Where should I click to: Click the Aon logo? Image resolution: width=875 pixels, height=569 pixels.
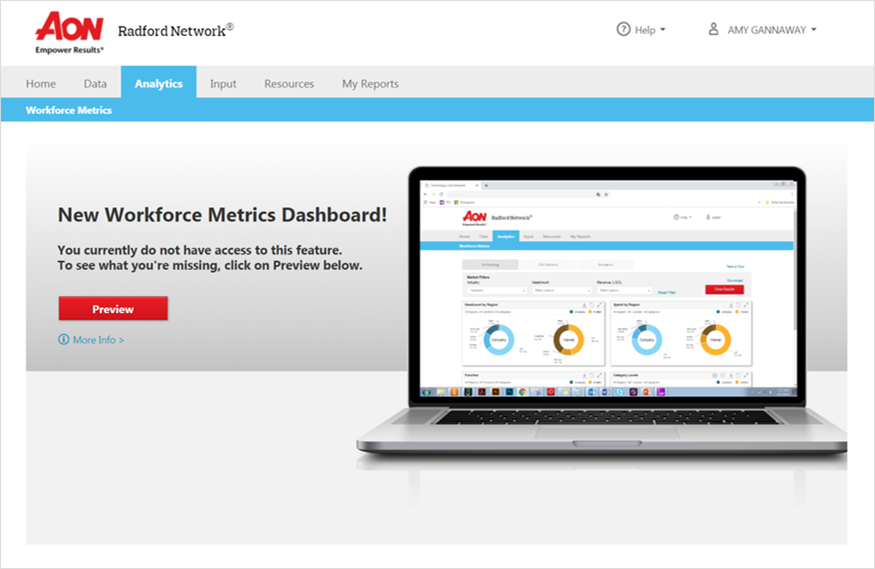[x=69, y=32]
